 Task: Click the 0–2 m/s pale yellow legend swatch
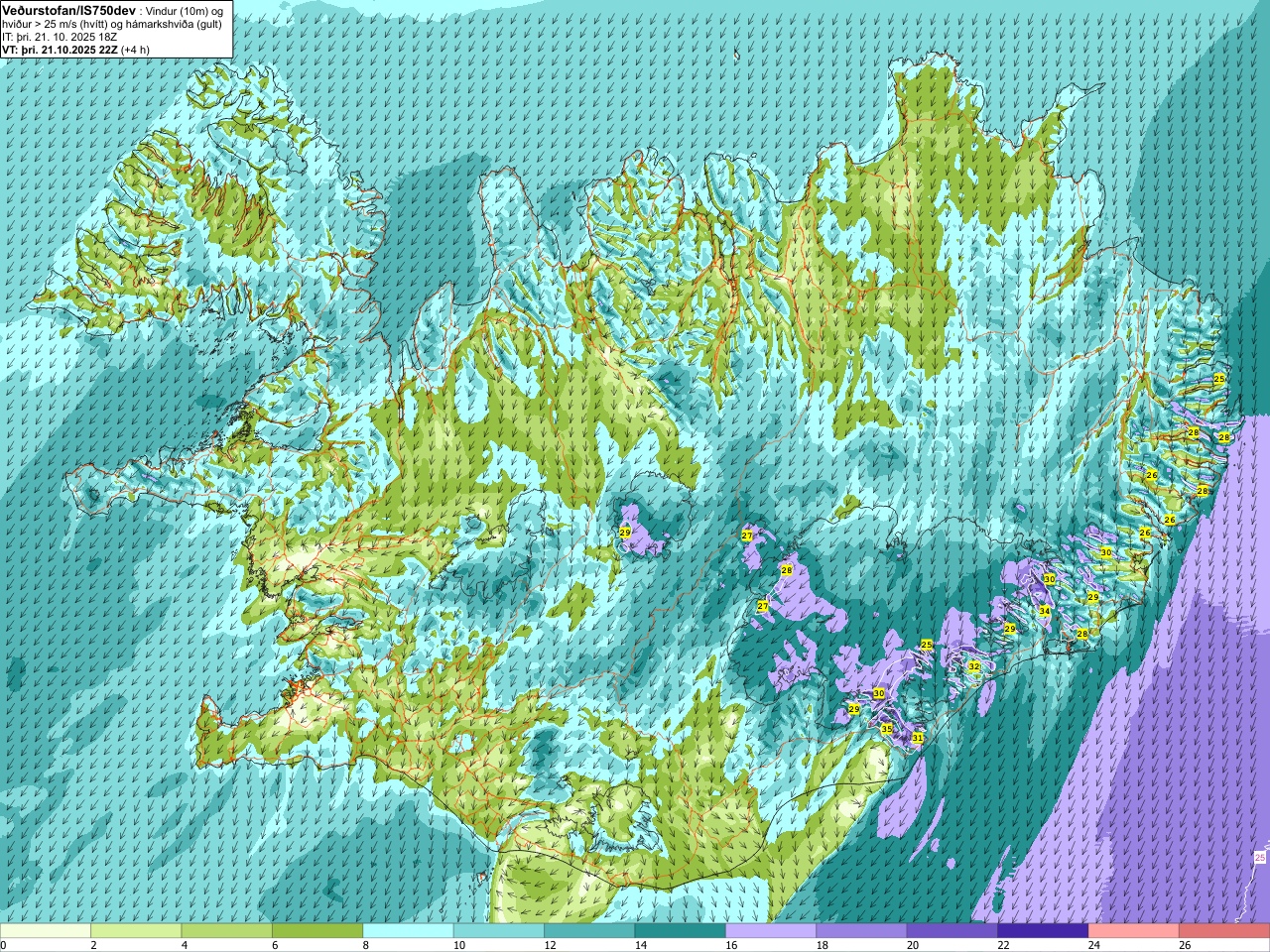pos(46,931)
